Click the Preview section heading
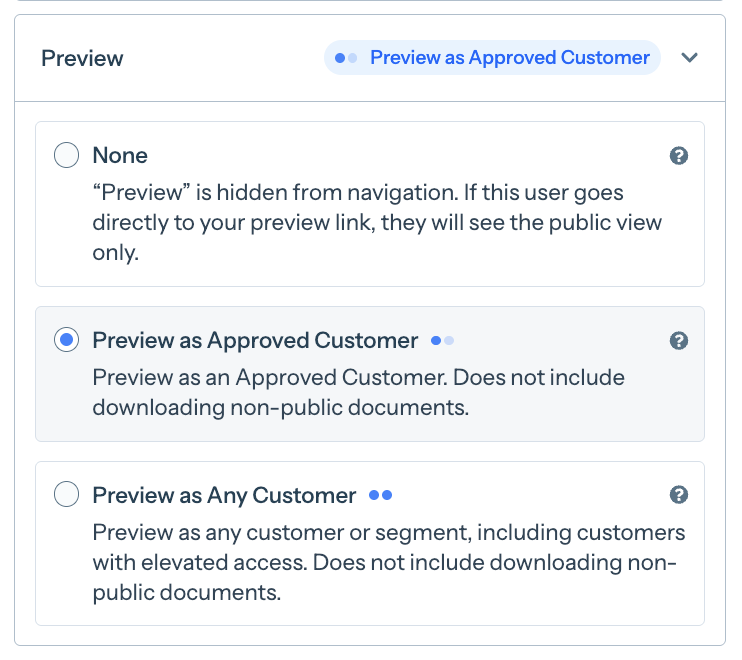The image size is (742, 660). pos(82,58)
